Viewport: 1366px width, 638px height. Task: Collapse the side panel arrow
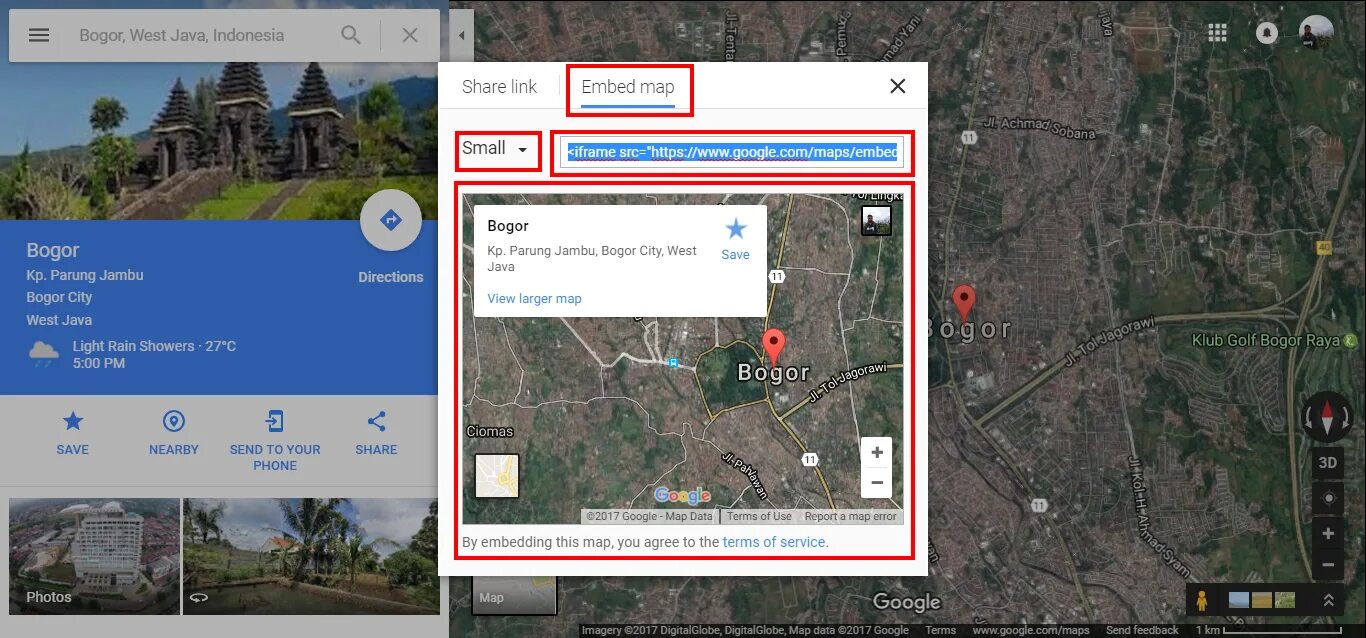pos(461,35)
